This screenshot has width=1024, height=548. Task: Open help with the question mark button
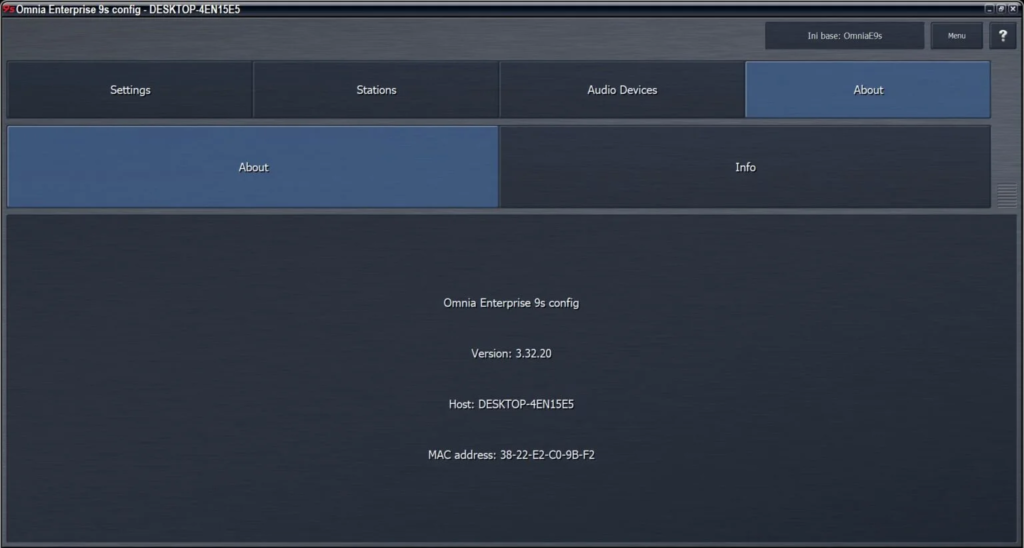(x=1002, y=36)
